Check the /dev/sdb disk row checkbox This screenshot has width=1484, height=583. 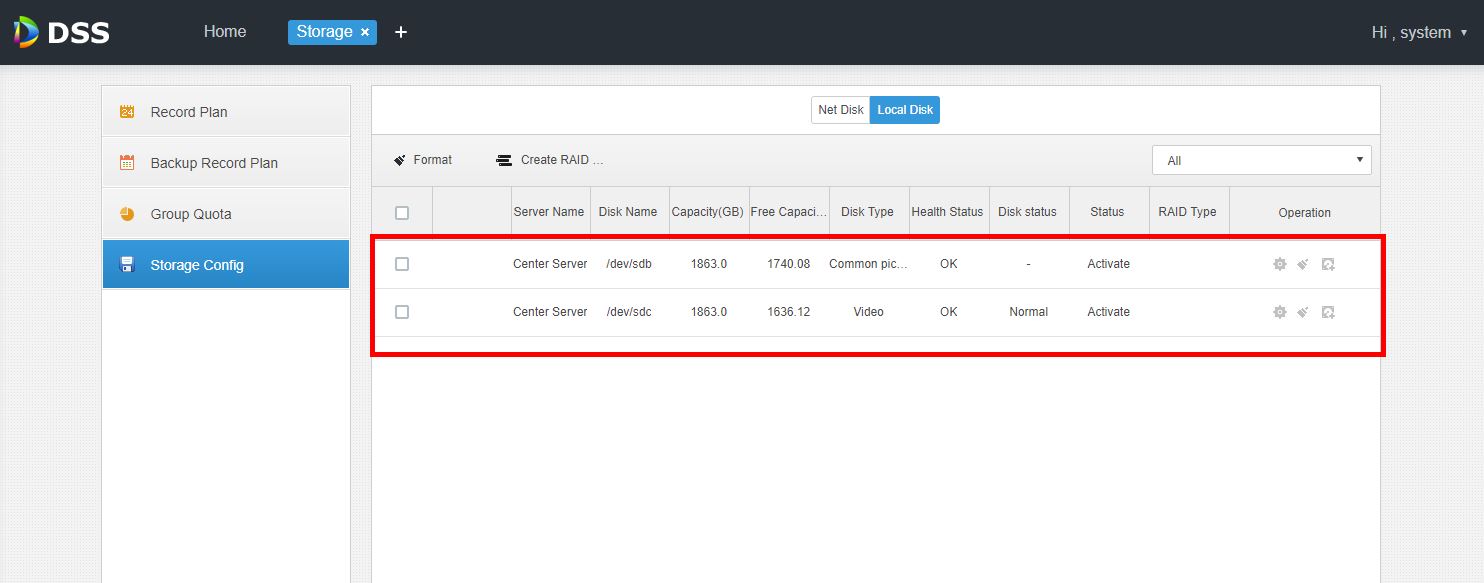tap(402, 264)
